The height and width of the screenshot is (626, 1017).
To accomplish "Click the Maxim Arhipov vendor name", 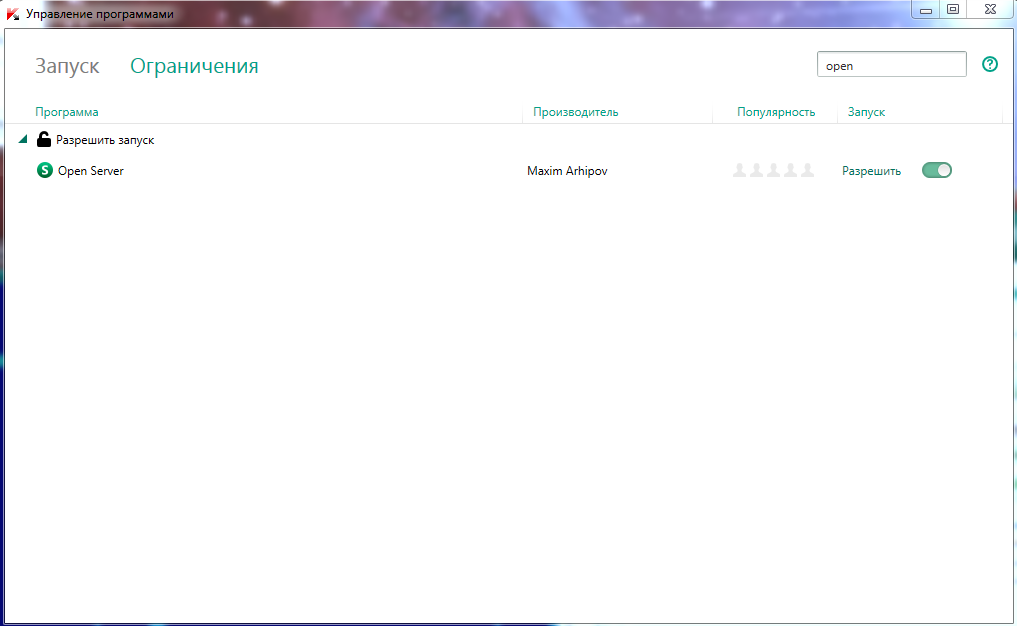I will [567, 171].
